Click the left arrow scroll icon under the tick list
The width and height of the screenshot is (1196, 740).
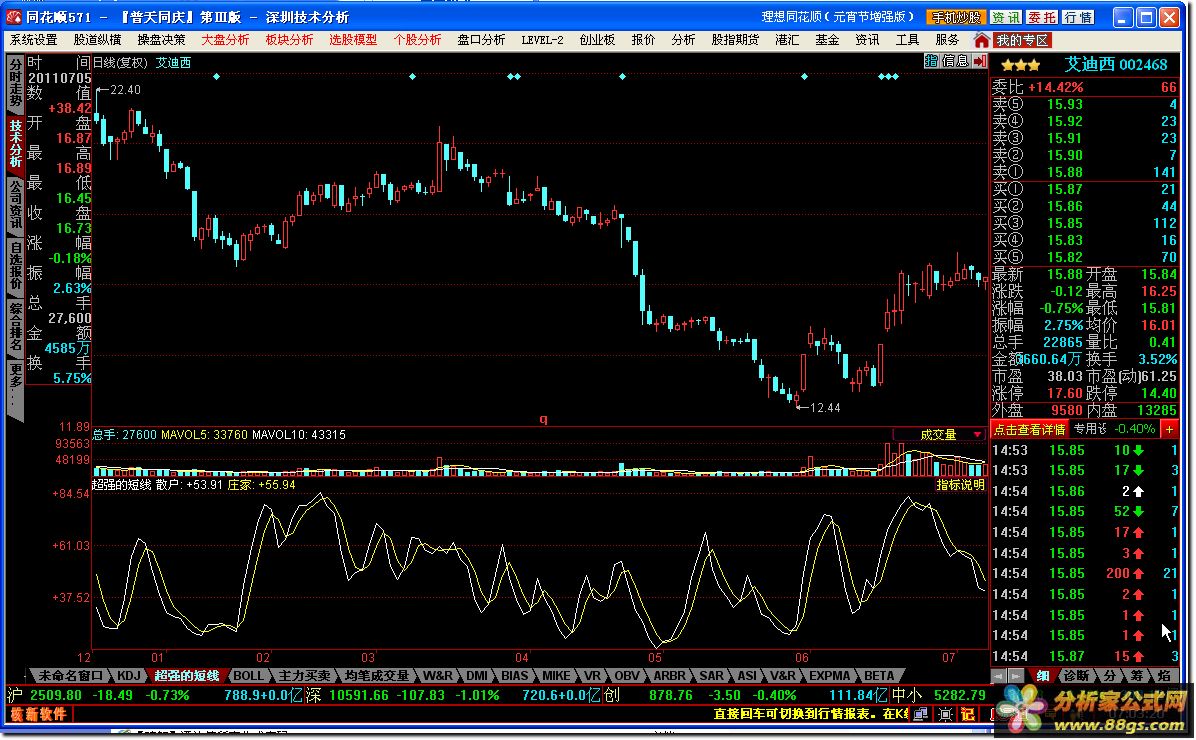(x=998, y=676)
